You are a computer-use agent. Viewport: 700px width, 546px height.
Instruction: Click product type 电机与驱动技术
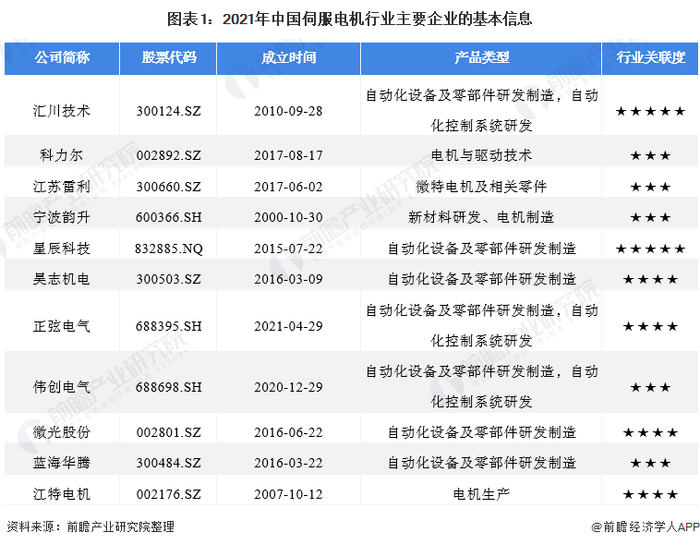481,155
